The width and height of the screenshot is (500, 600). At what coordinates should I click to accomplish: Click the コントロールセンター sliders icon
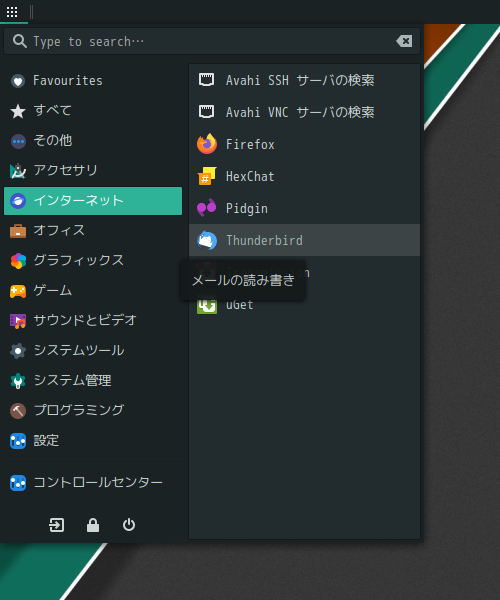point(18,483)
